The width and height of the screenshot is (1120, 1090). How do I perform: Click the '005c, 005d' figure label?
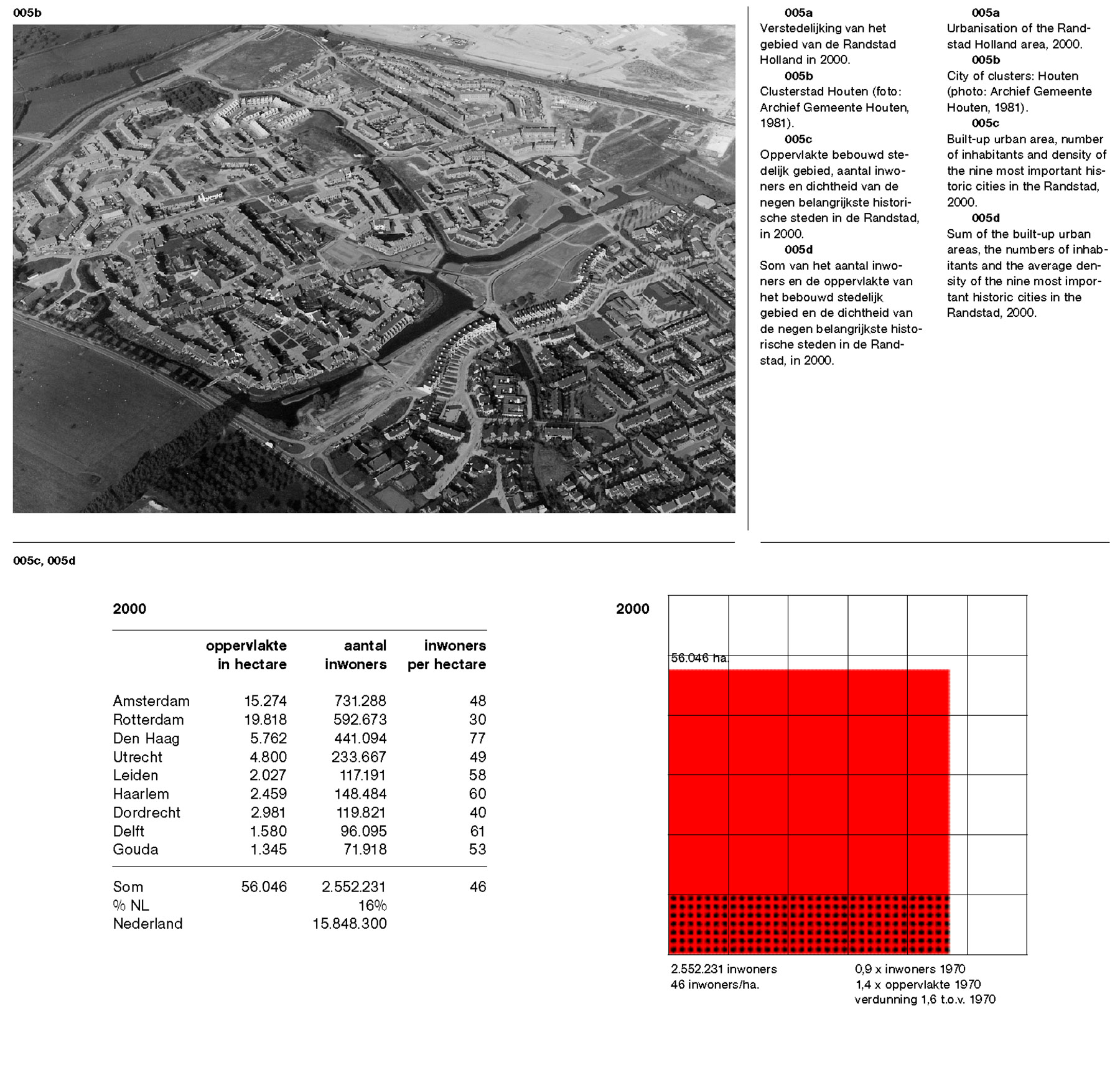[44, 561]
